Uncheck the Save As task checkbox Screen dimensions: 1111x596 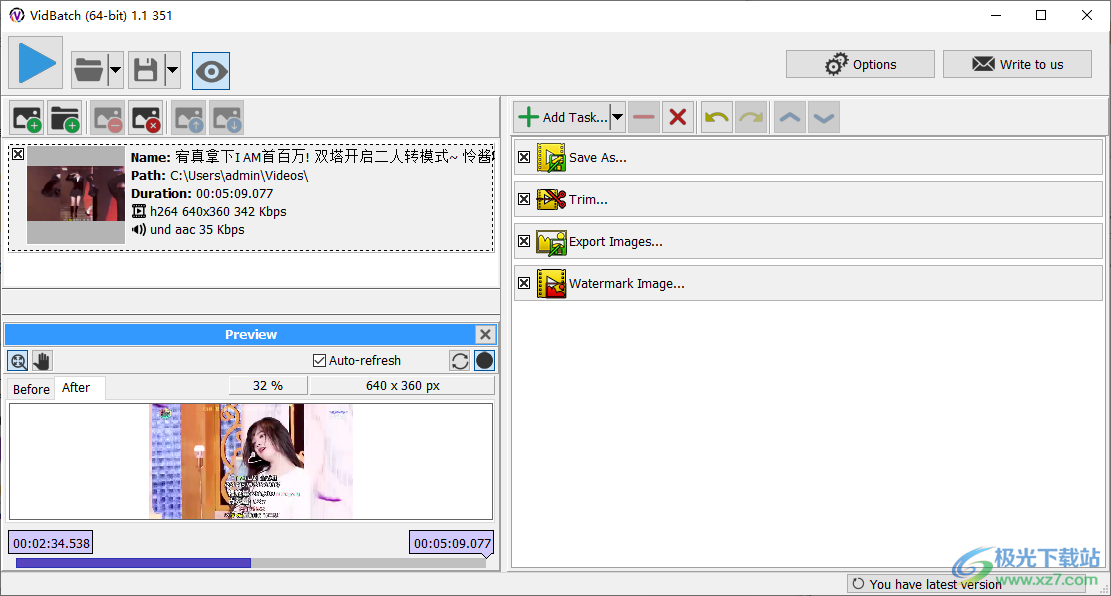[x=524, y=157]
